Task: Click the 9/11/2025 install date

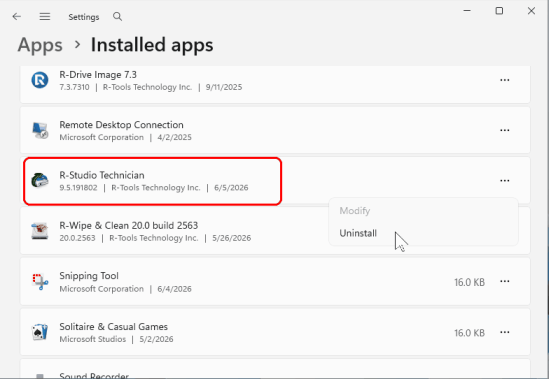Action: coord(224,87)
